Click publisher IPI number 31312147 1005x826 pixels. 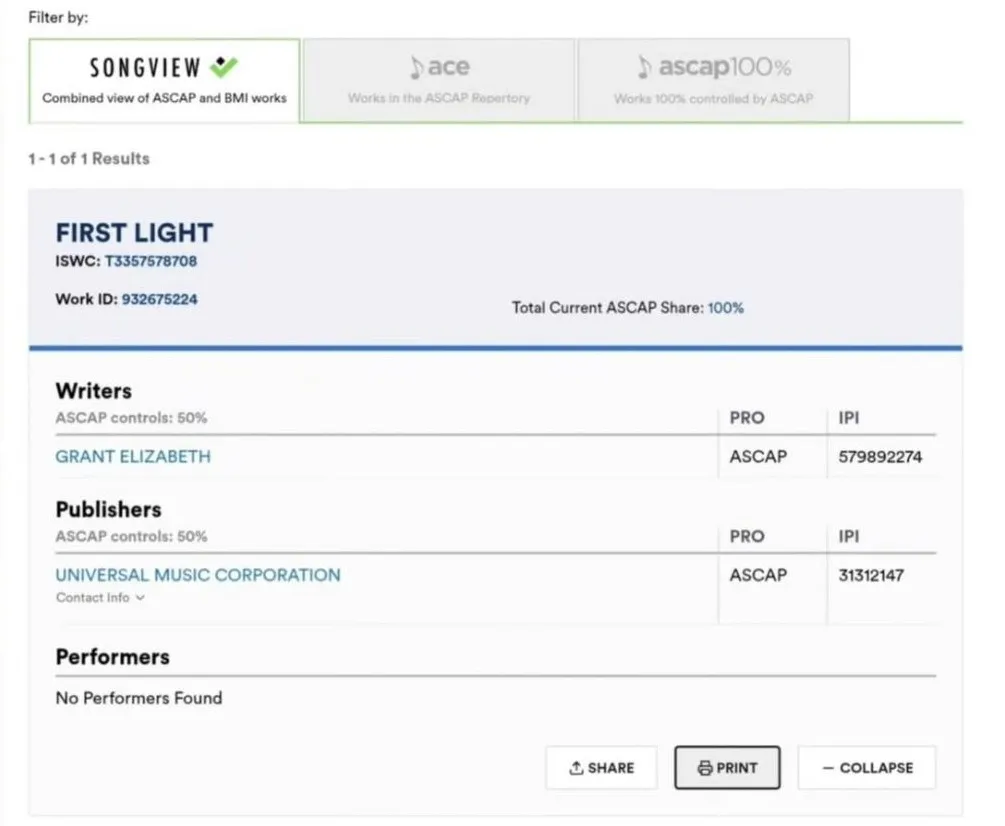pos(871,575)
